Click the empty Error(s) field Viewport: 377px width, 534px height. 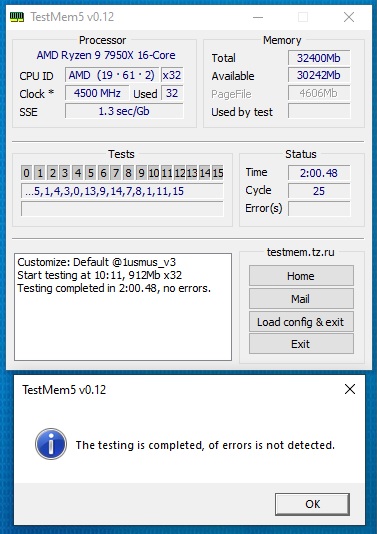(x=319, y=209)
